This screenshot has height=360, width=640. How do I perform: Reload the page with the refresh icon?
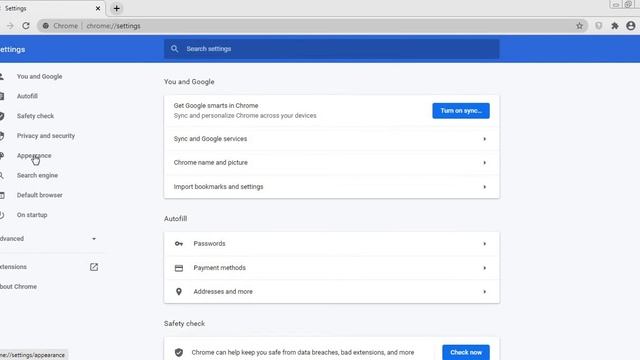point(26,26)
